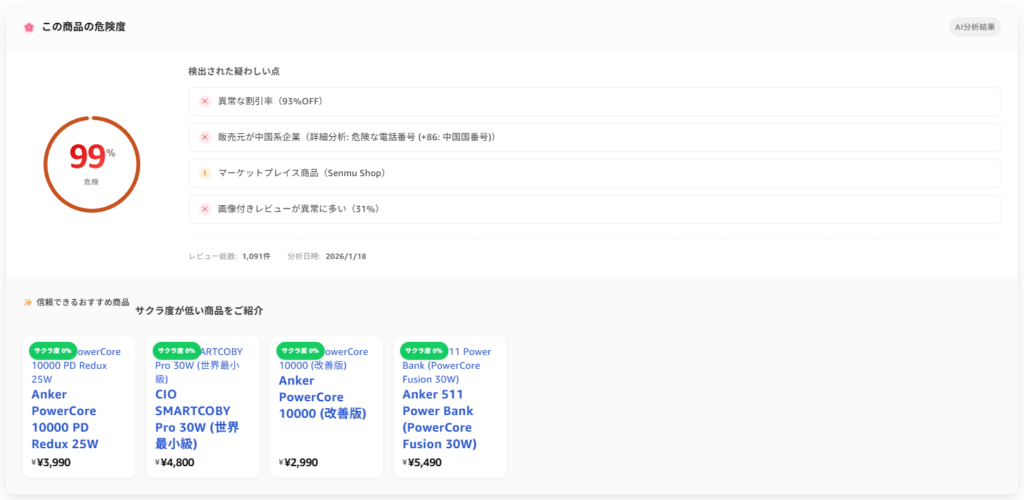
Task: Click サクラ度 0% badge on CIO SMARTCOBY card
Action: [177, 351]
